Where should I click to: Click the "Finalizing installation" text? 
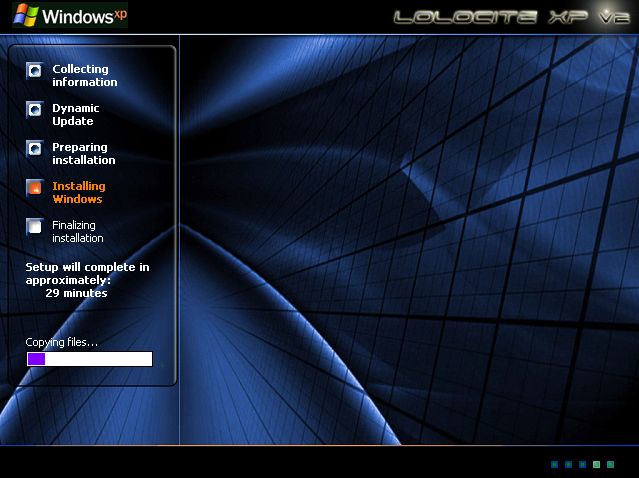click(77, 231)
